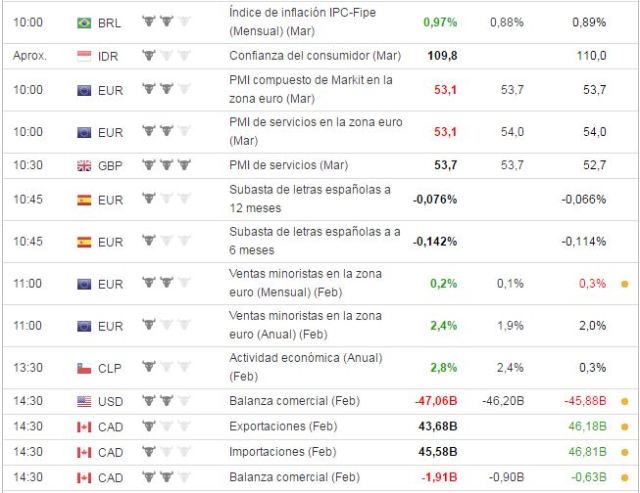
Task: Click the Brazil flag beside BRL
Action: [x=84, y=22]
